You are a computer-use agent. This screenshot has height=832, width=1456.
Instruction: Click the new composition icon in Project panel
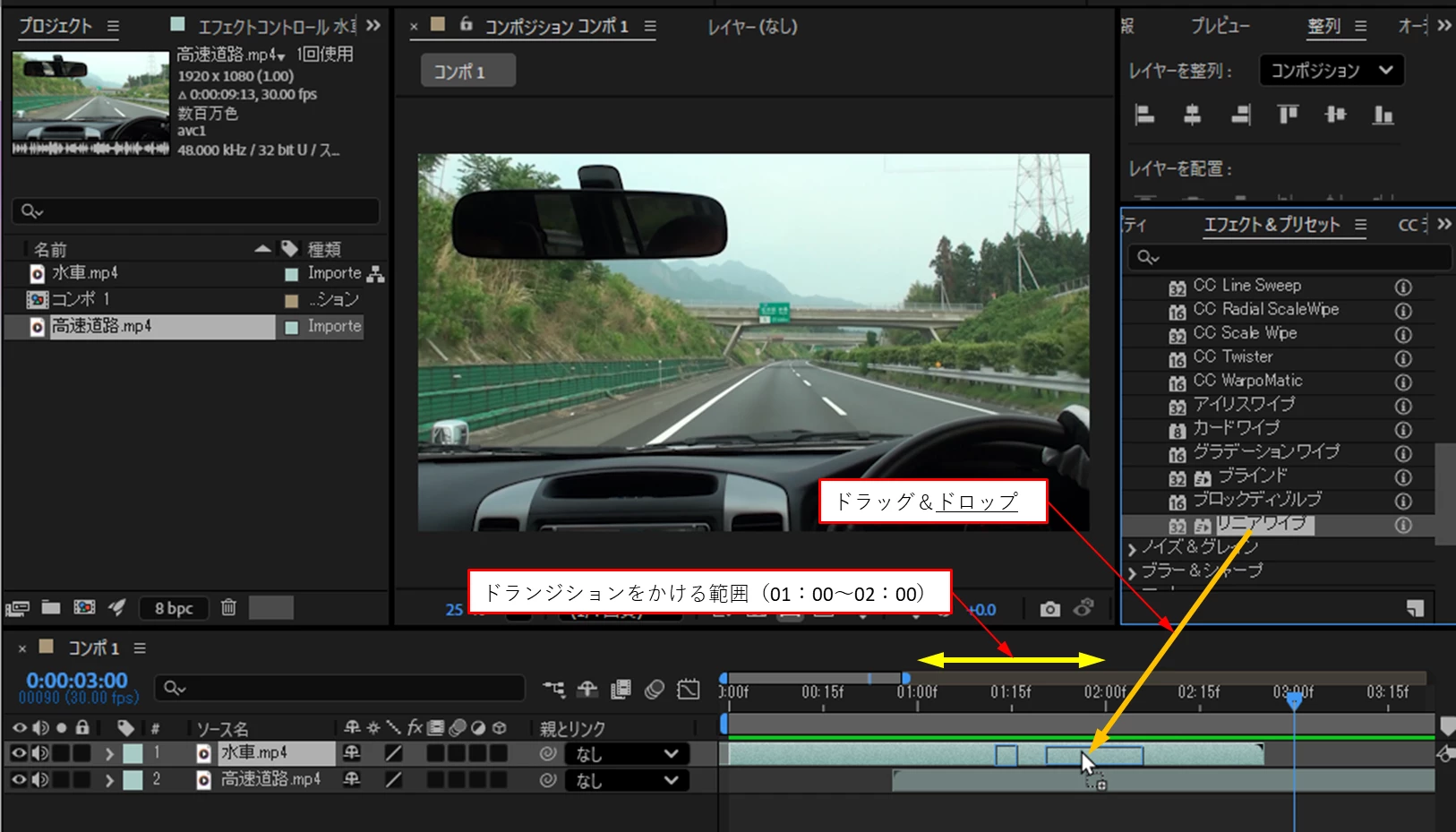point(84,607)
